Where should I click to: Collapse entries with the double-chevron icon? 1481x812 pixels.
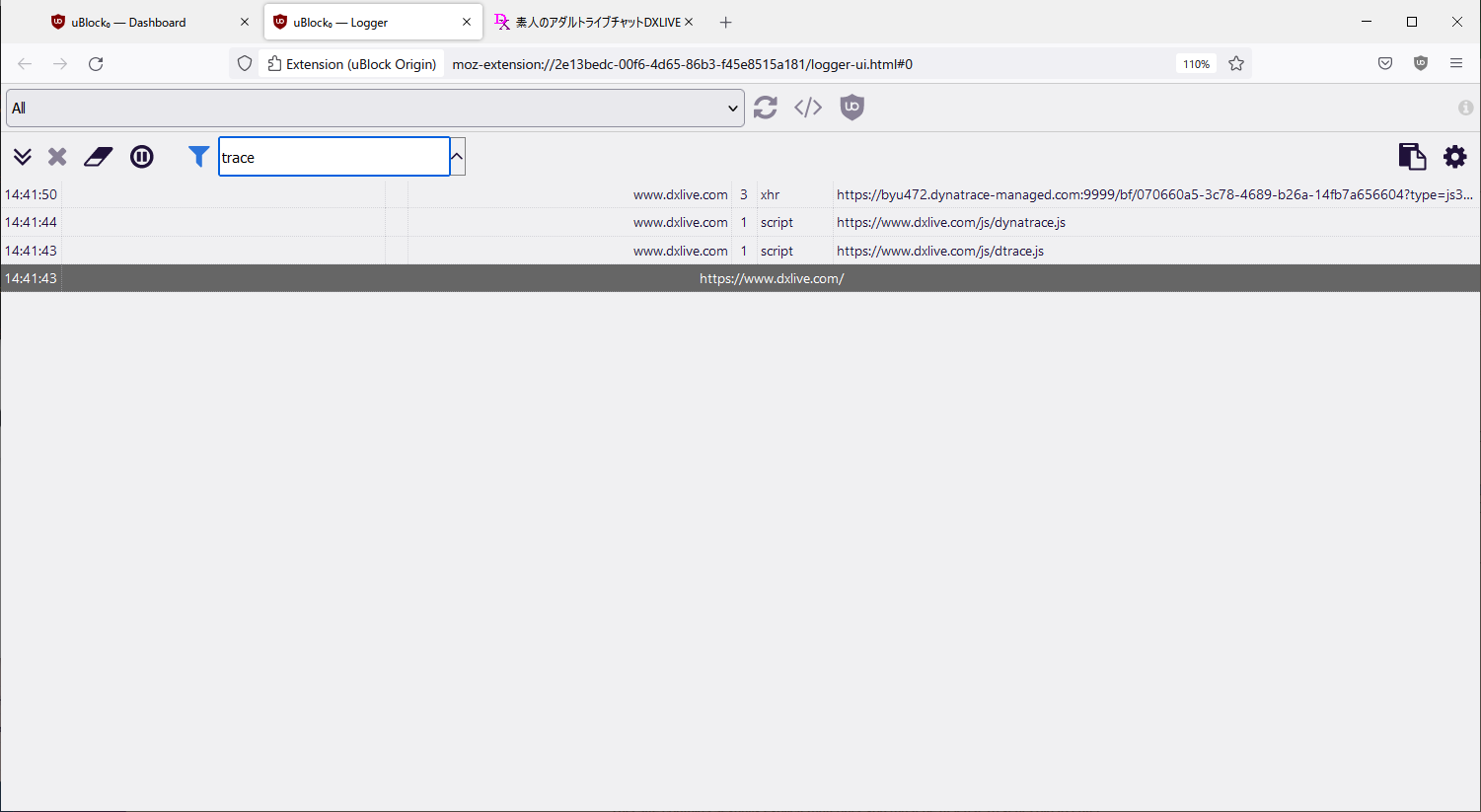tap(22, 156)
